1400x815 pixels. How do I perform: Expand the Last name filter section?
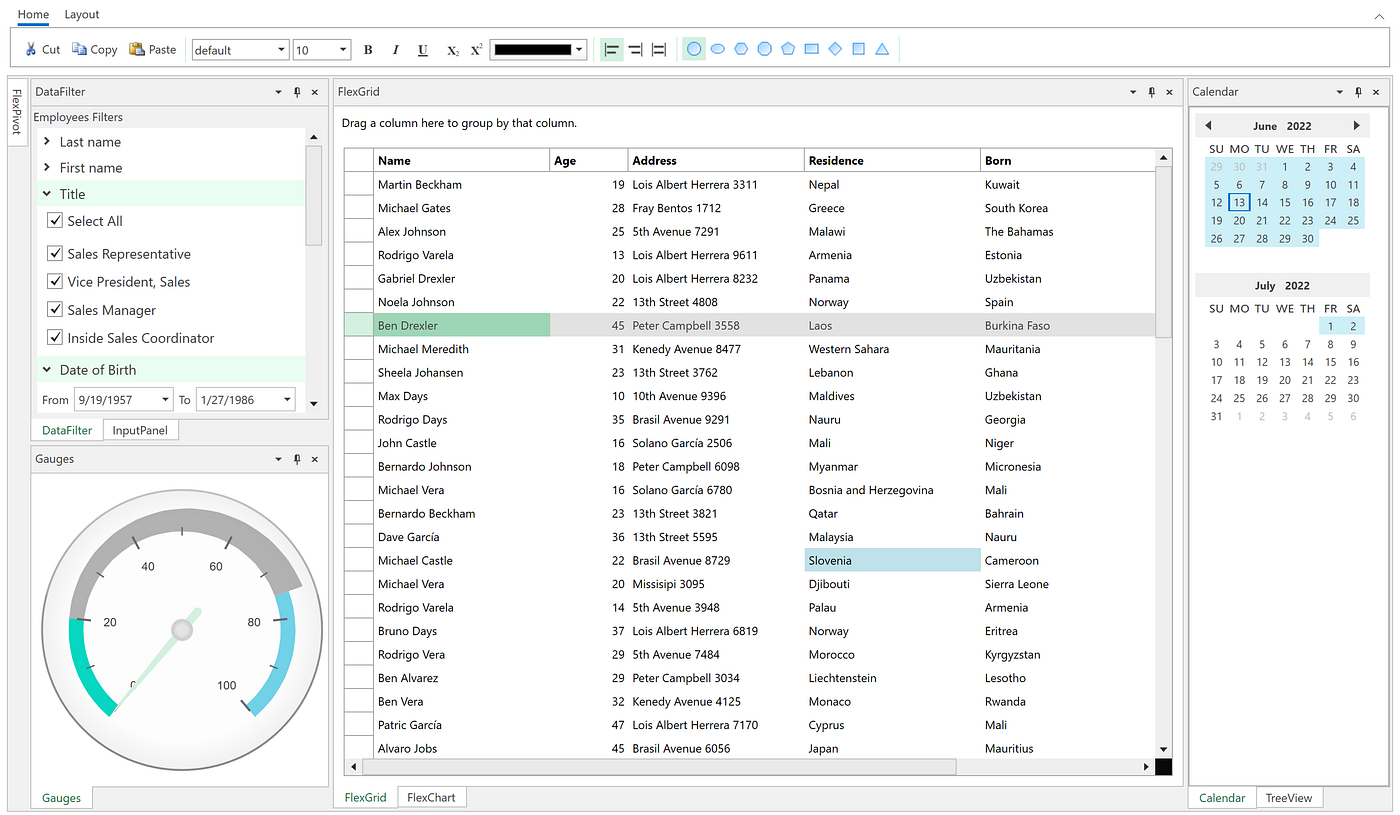(45, 141)
